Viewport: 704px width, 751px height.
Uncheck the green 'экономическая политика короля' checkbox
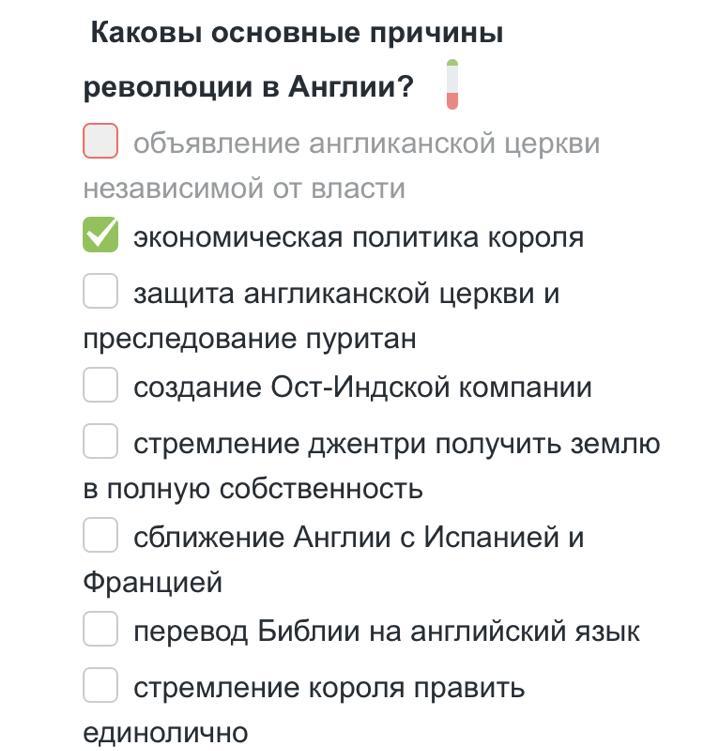tap(100, 235)
